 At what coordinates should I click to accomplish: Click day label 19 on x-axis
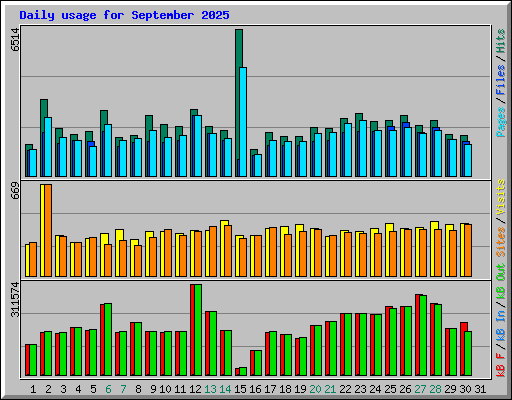(300, 389)
